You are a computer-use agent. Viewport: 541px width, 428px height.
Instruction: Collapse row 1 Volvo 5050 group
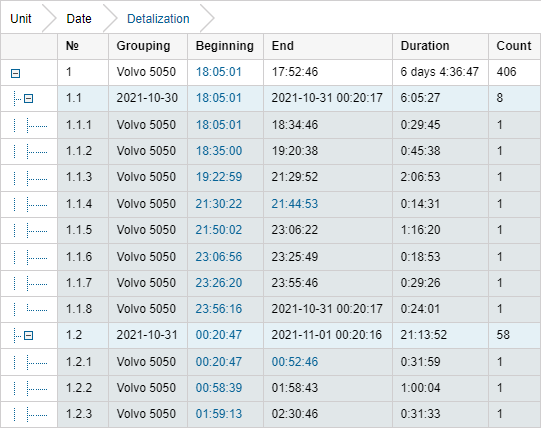coord(16,73)
